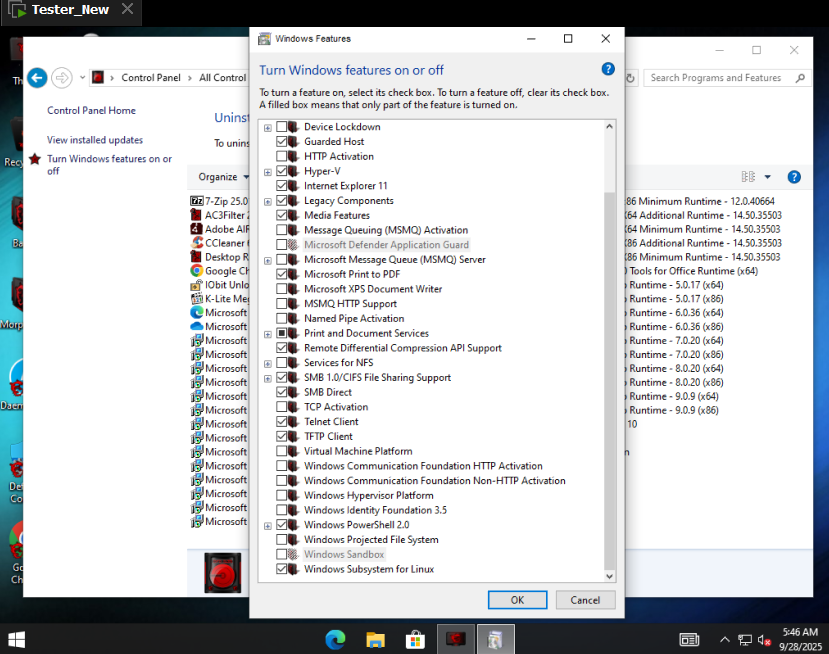829x654 pixels.
Task: Click the Forward arrow in Control Panel window
Action: click(62, 78)
